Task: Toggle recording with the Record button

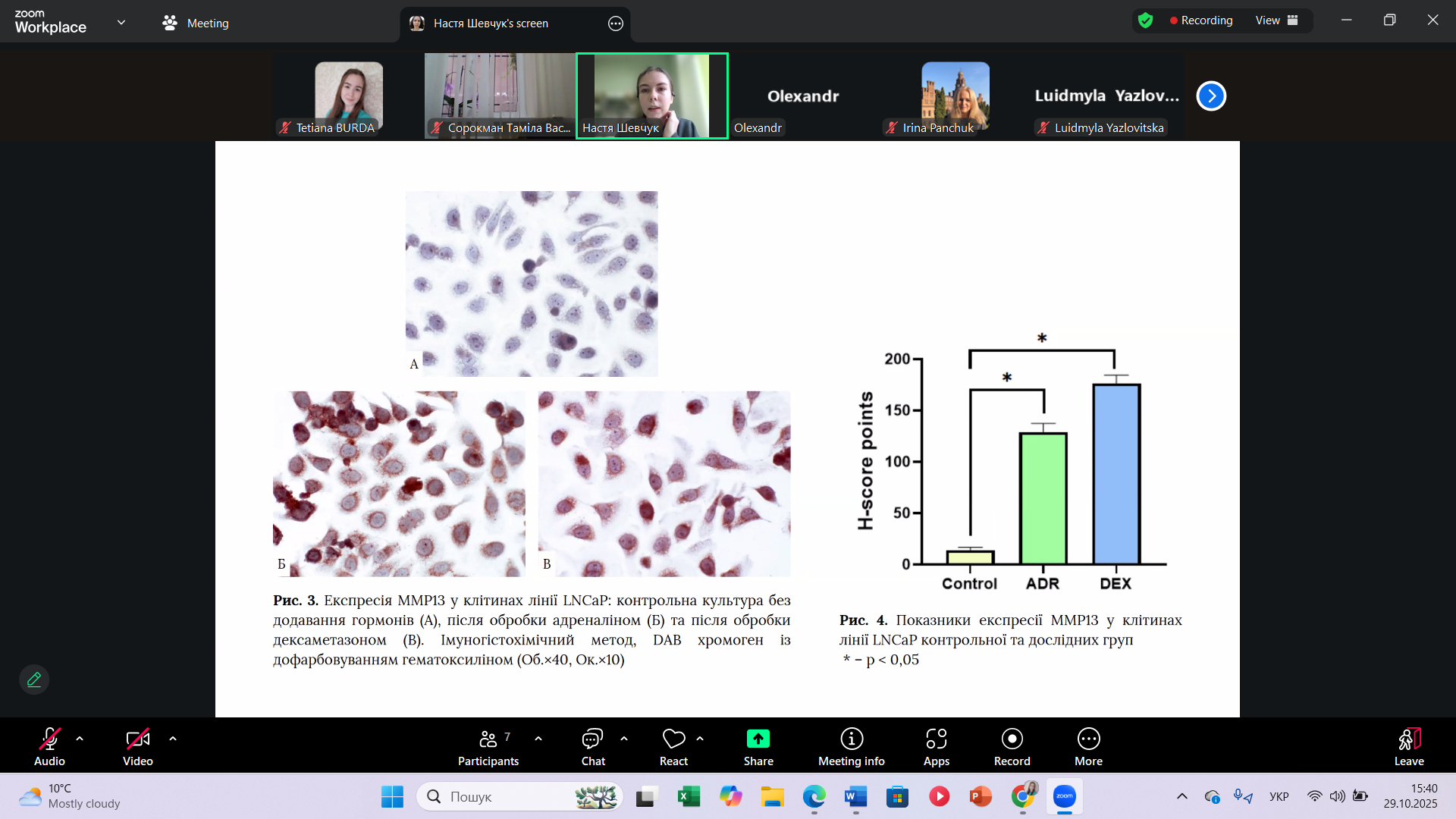Action: [x=1012, y=747]
